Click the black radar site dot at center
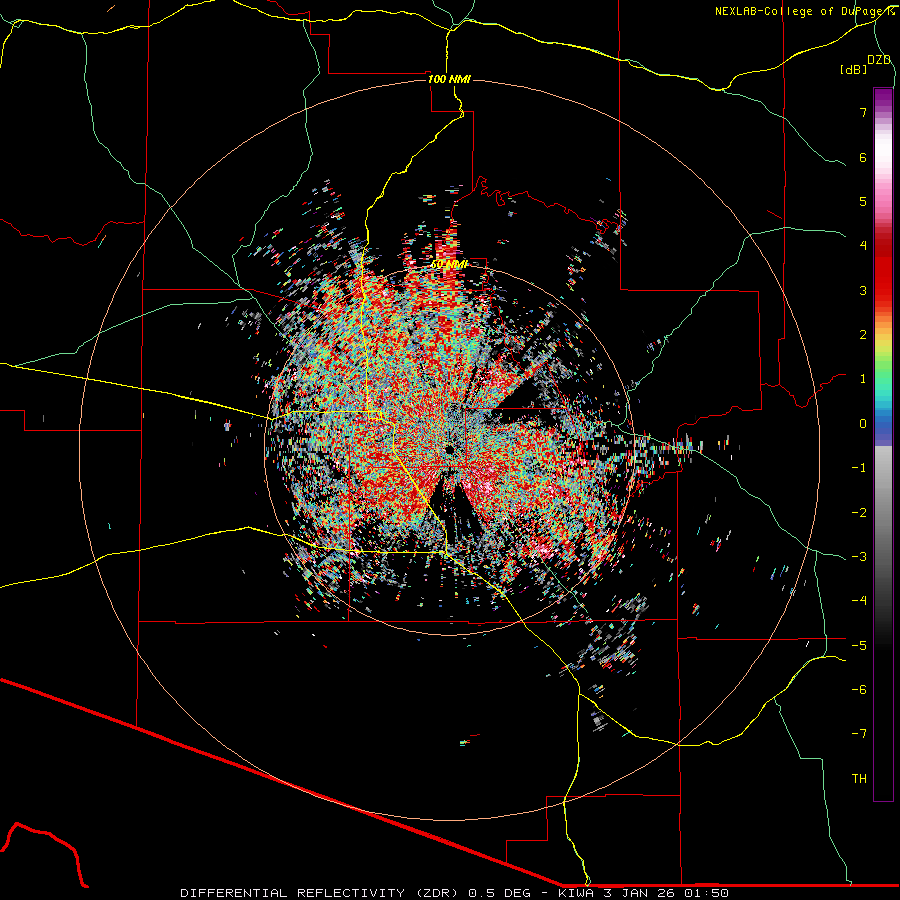900x900 pixels. click(449, 449)
